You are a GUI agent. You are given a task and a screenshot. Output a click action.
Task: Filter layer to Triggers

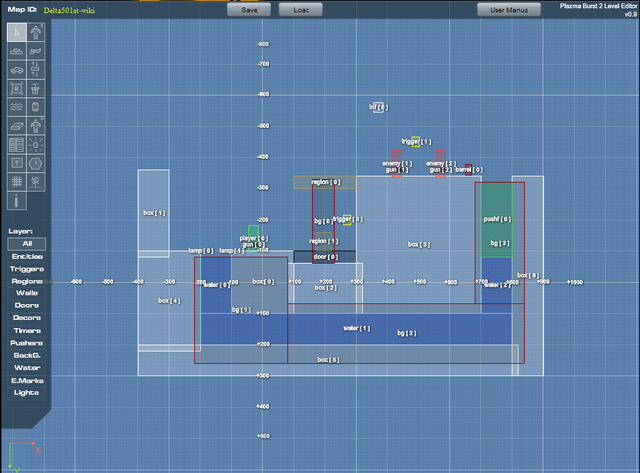click(x=27, y=269)
